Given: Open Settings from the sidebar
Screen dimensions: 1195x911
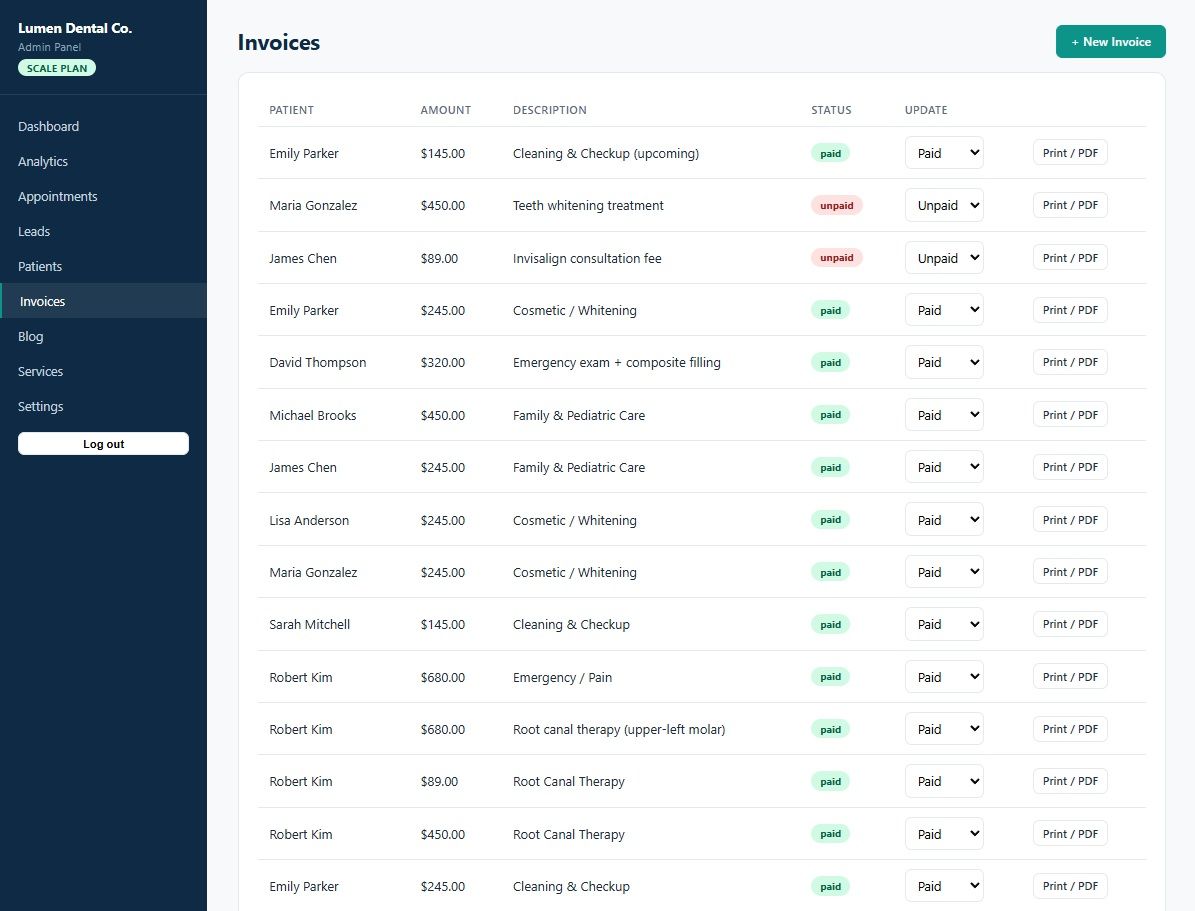Looking at the screenshot, I should (x=103, y=406).
